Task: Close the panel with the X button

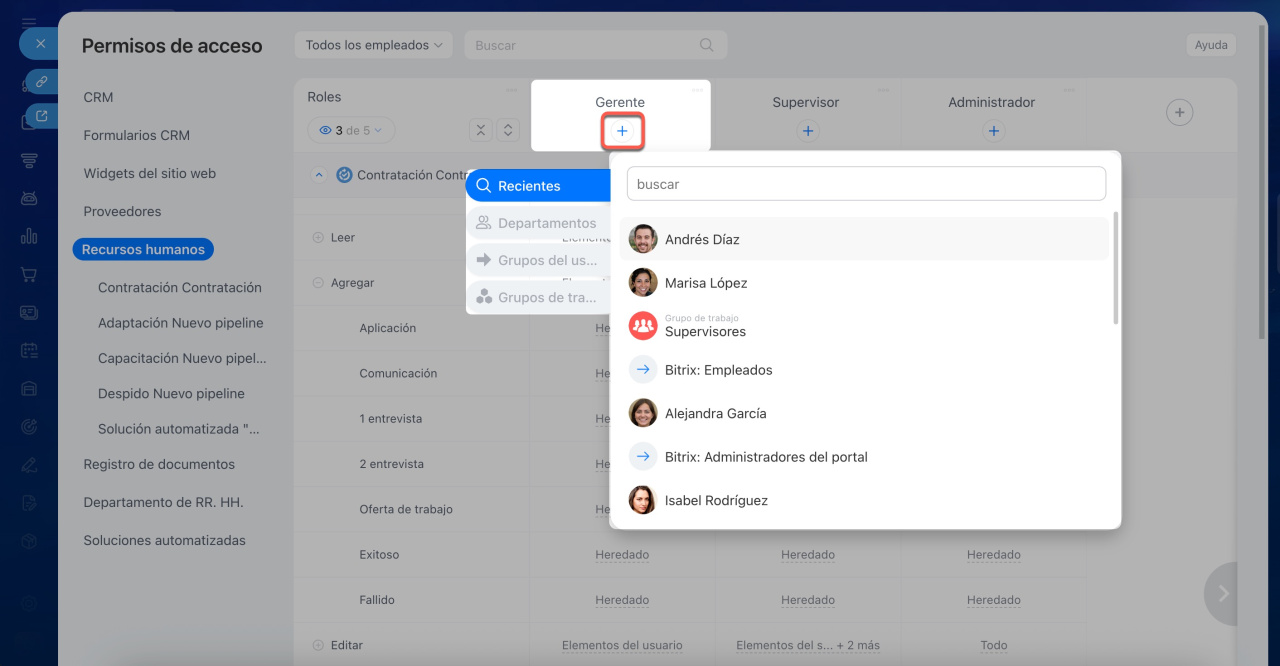Action: [40, 44]
